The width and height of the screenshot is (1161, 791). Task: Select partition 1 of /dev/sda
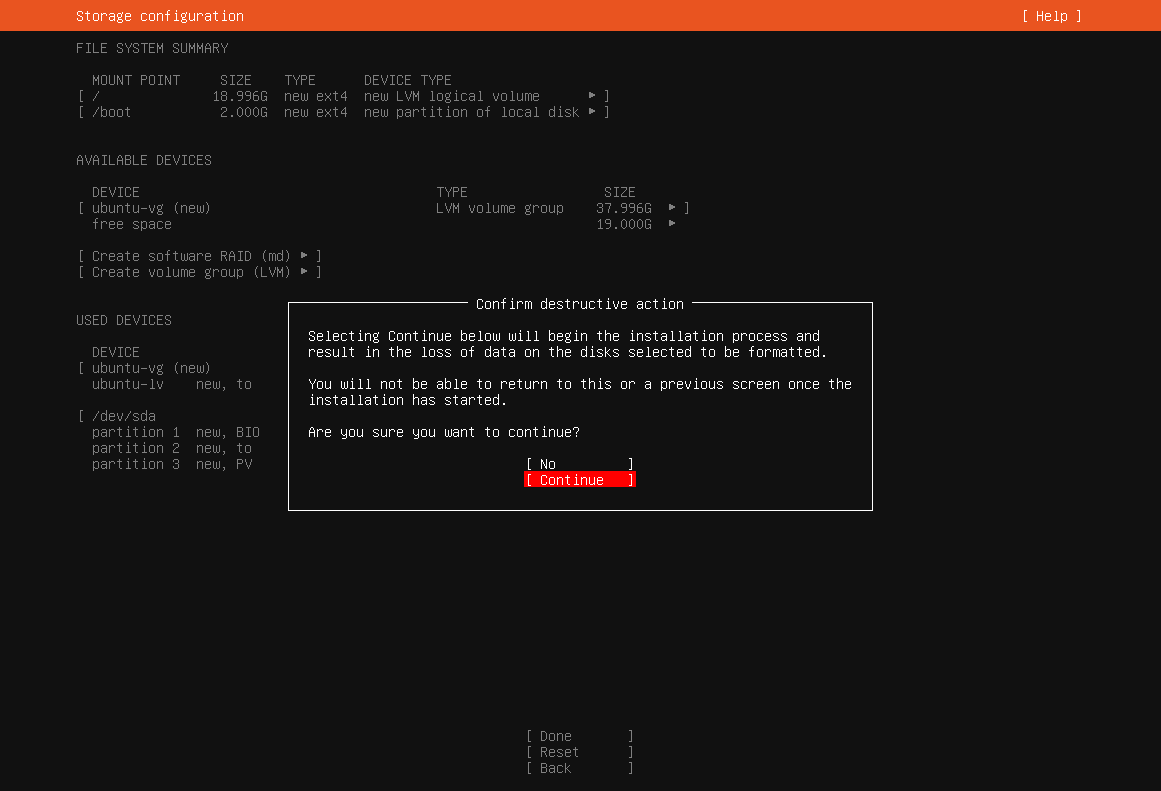(x=175, y=432)
